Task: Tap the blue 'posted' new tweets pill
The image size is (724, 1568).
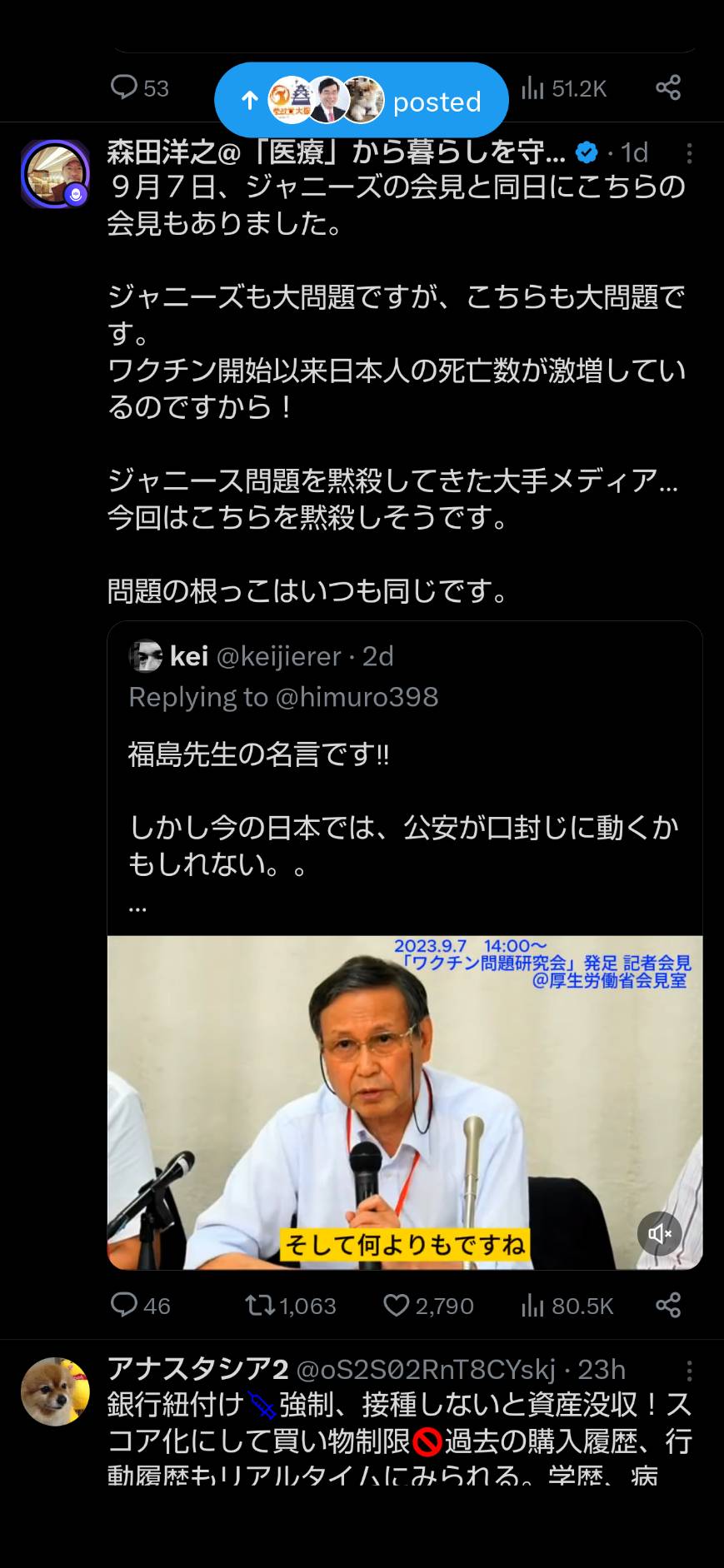Action: point(361,101)
